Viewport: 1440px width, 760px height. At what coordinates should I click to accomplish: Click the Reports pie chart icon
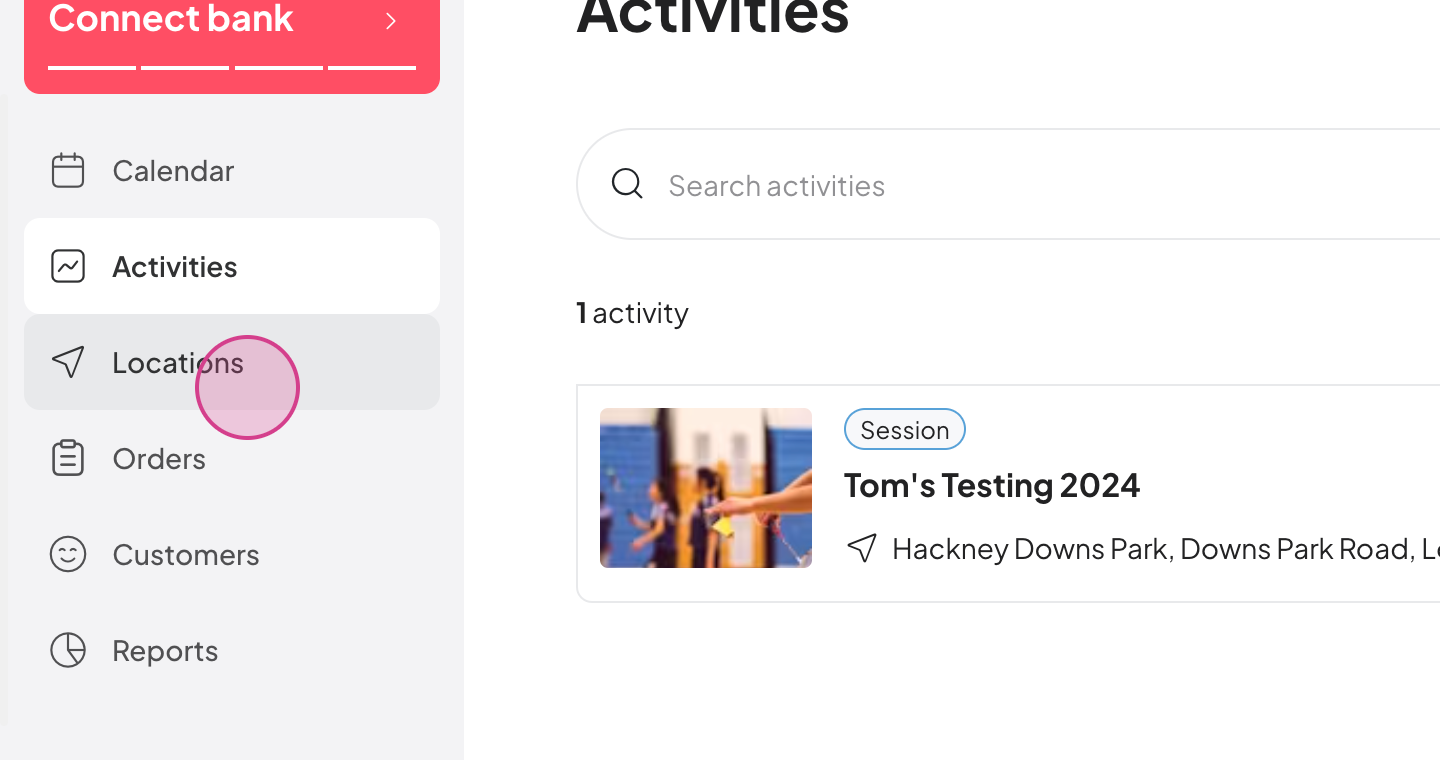68,650
